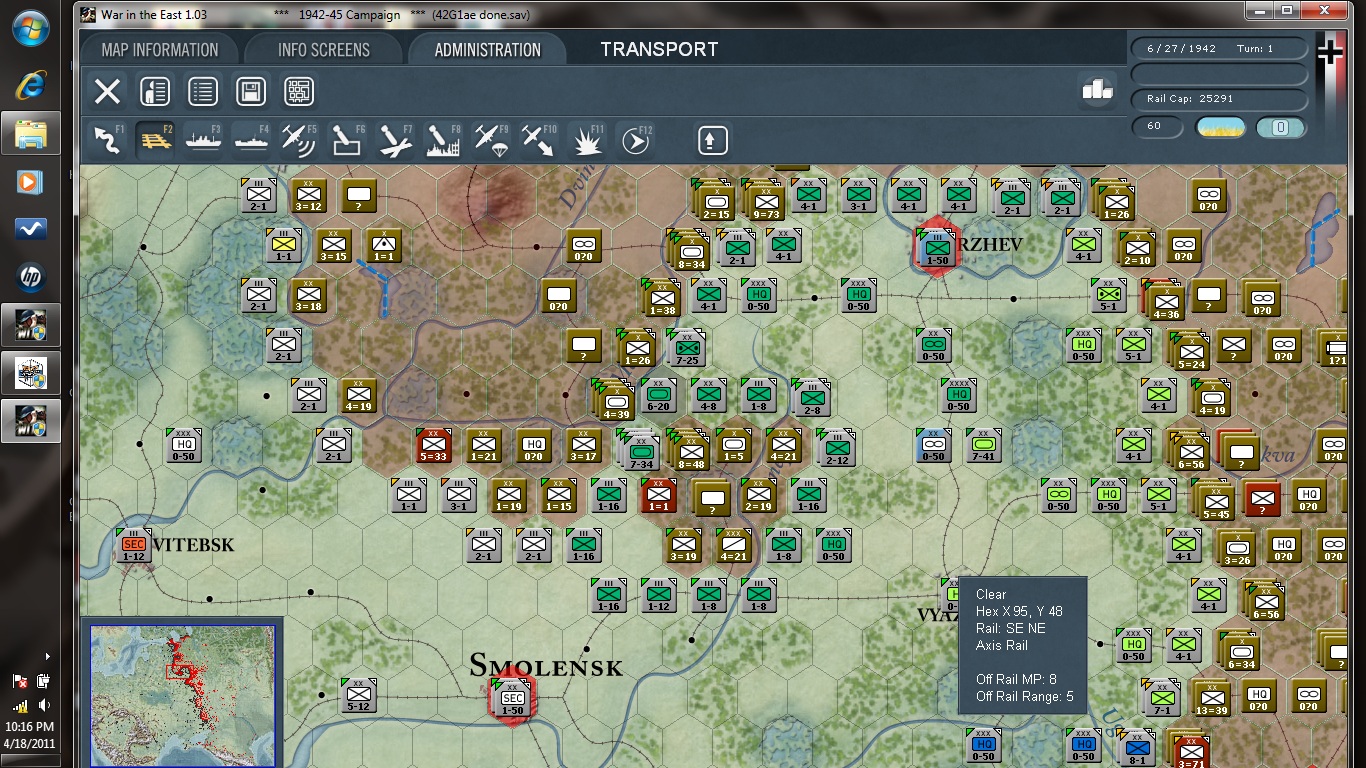Screen dimensions: 1366x768
Task: Select the F5 air recon mode
Action: [300, 140]
